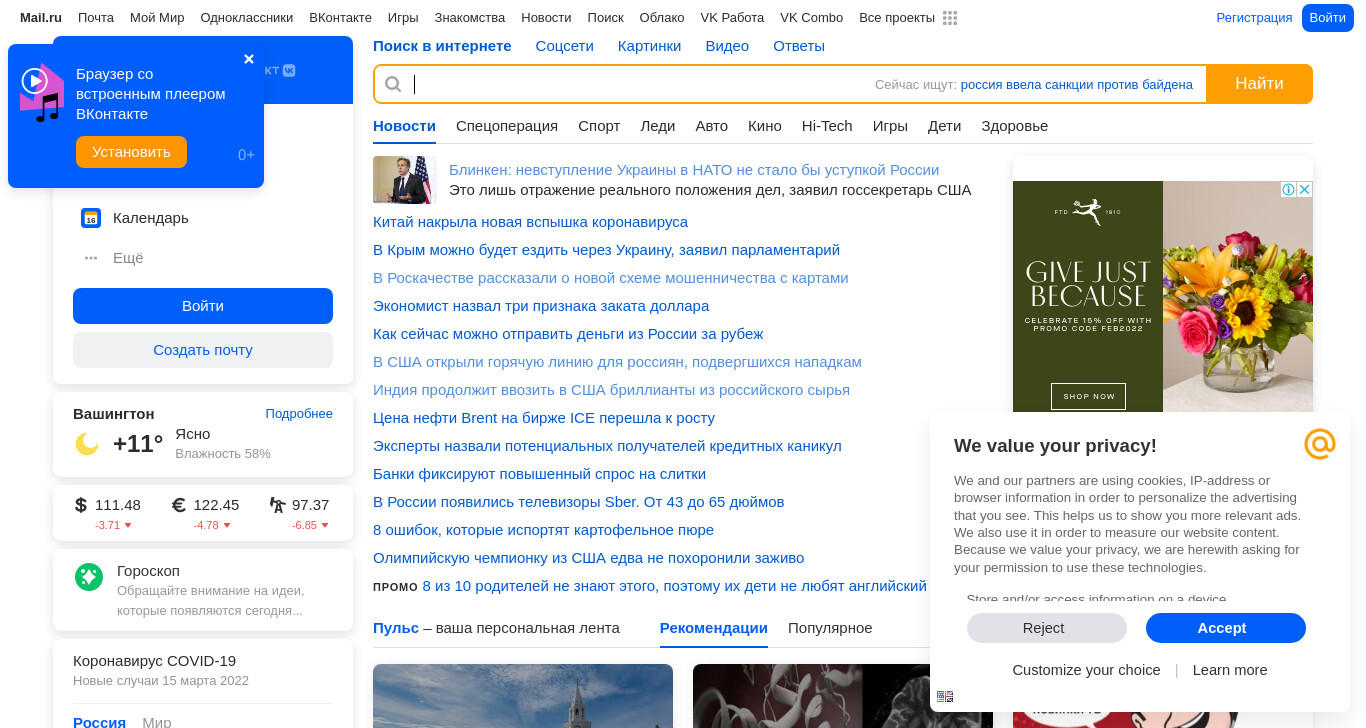Expand the Ещё three-dots menu
Image resolution: width=1366 pixels, height=728 pixels.
91,258
